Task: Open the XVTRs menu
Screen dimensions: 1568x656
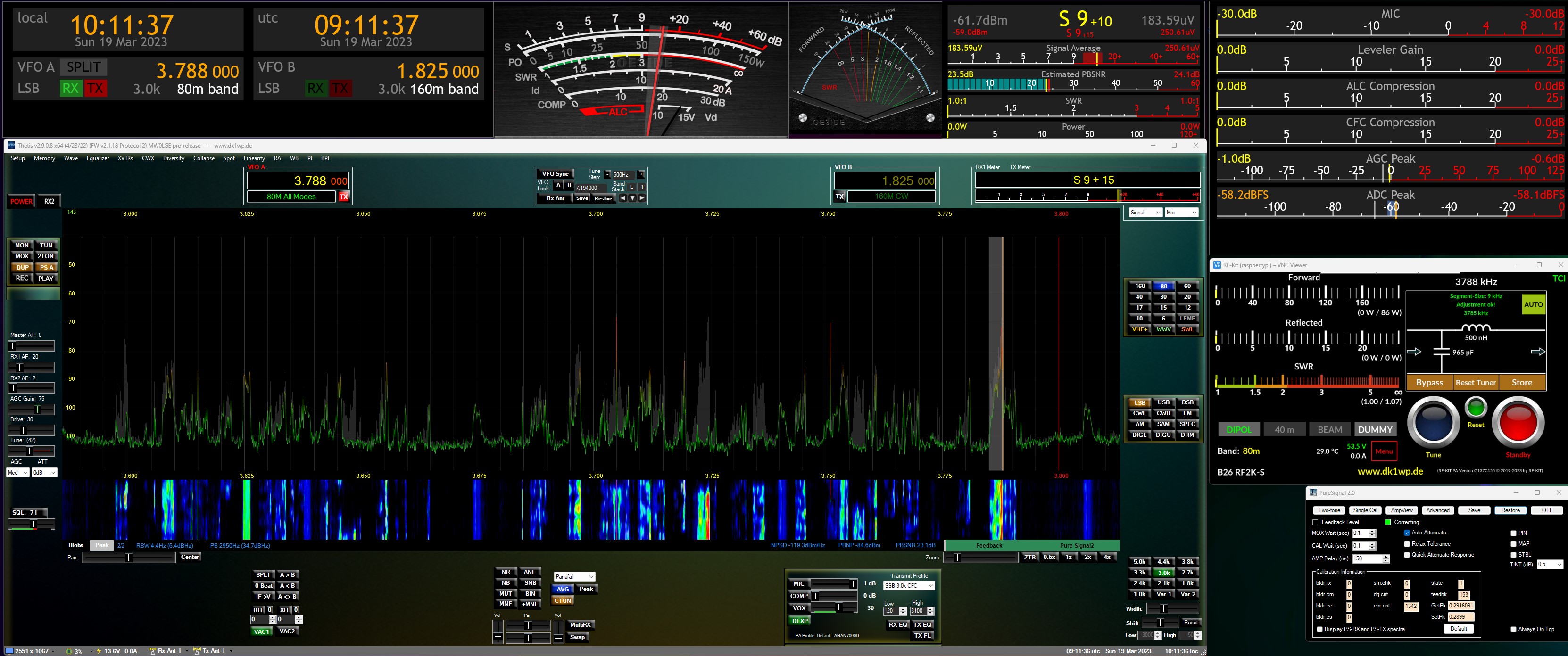Action: [125, 158]
